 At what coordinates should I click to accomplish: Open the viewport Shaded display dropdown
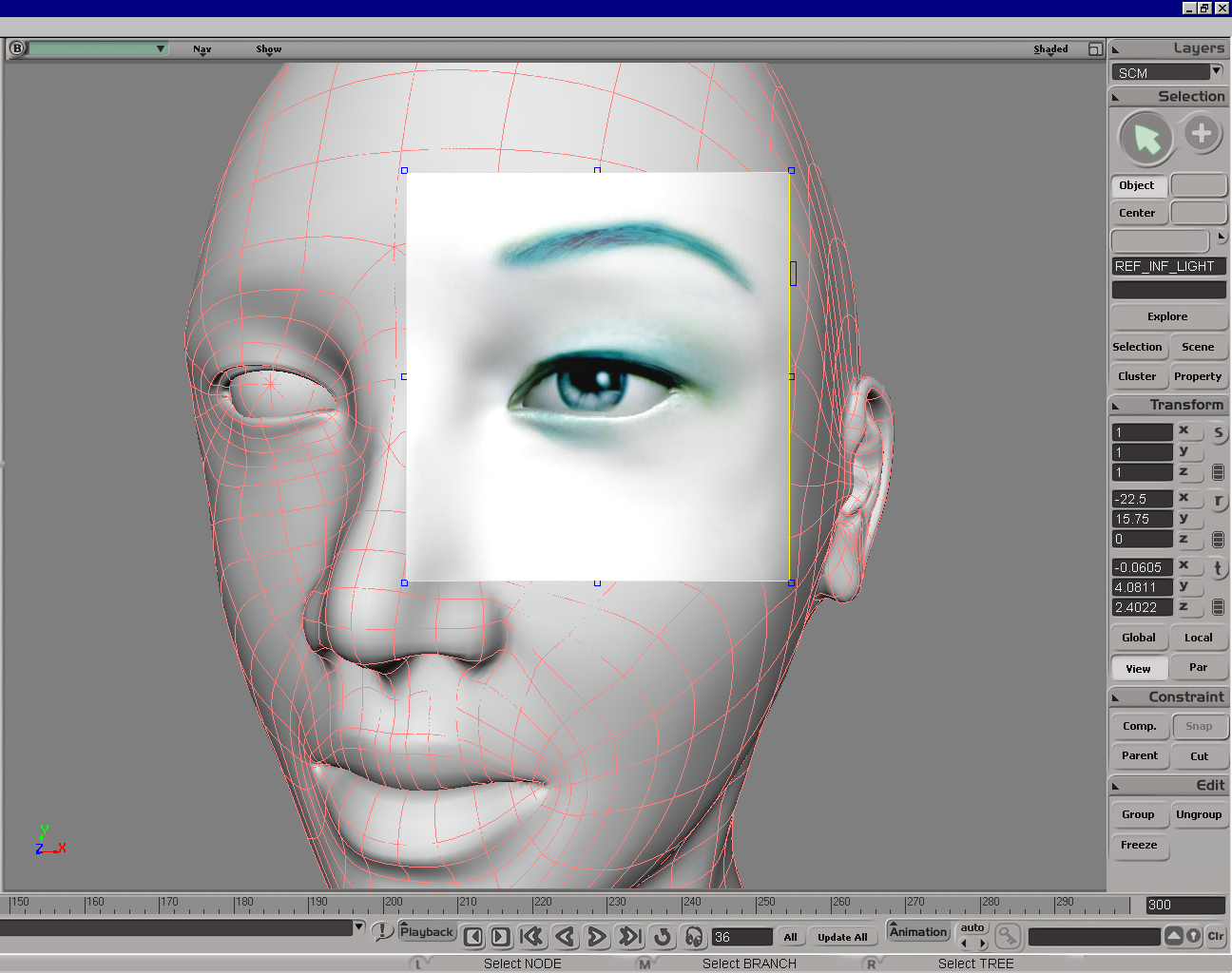pos(1050,49)
